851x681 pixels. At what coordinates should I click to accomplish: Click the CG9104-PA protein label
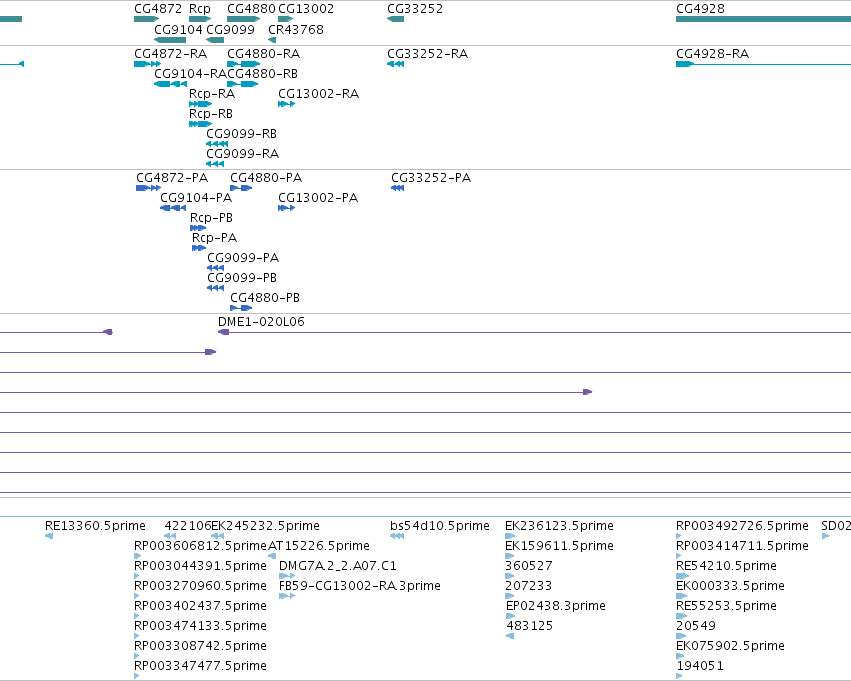(x=196, y=198)
